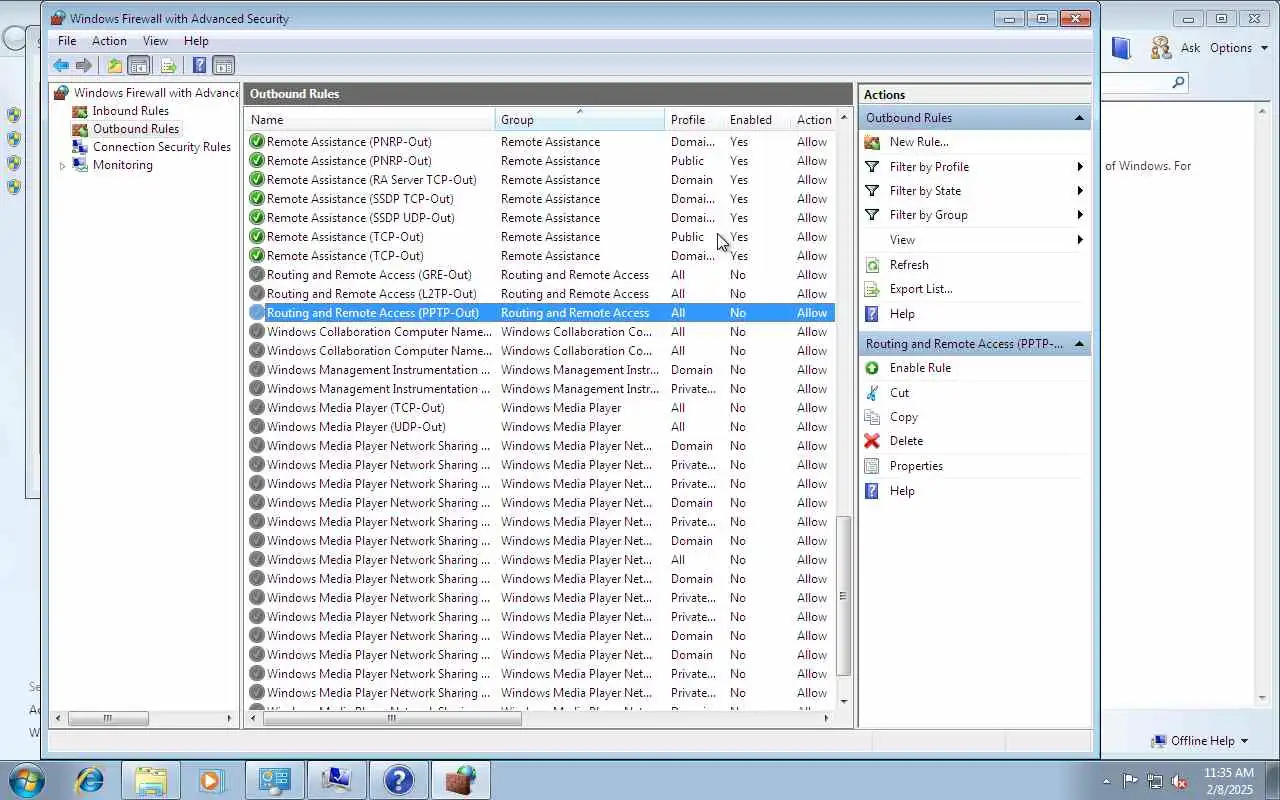Click the console tree horizontal scrollbar thumb
Viewport: 1280px width, 800px height.
[x=108, y=718]
